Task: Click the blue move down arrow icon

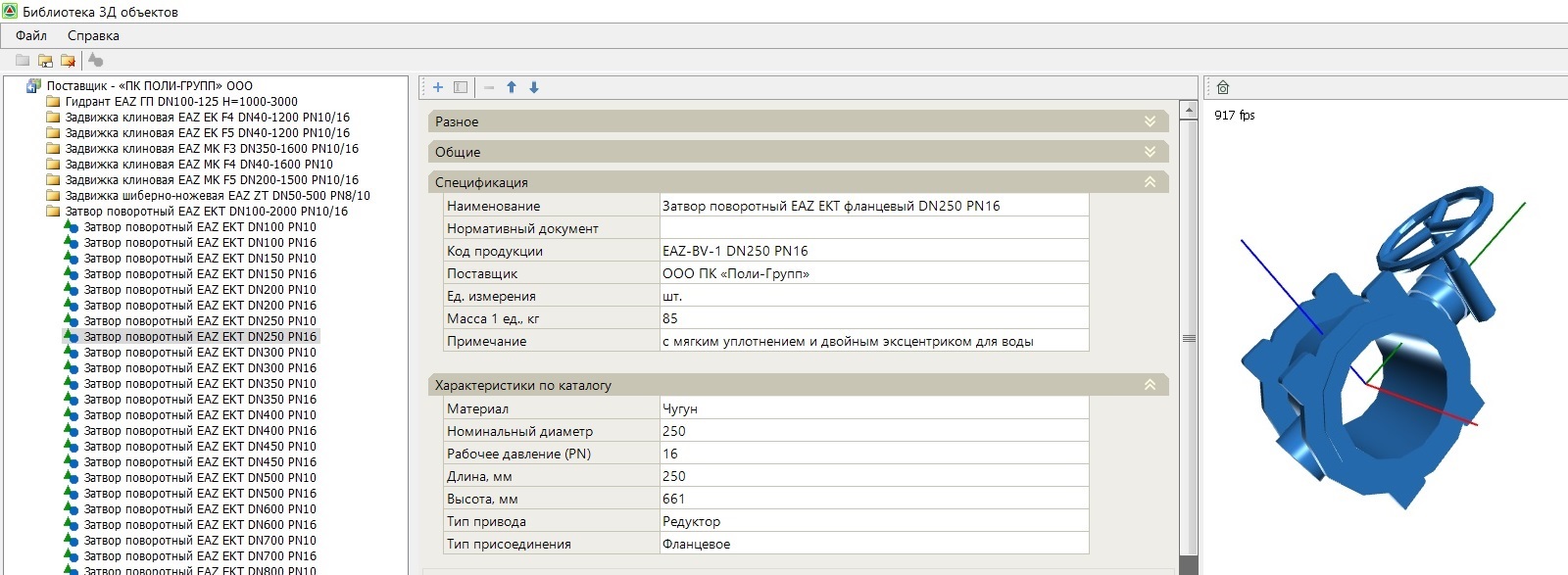Action: (x=534, y=87)
